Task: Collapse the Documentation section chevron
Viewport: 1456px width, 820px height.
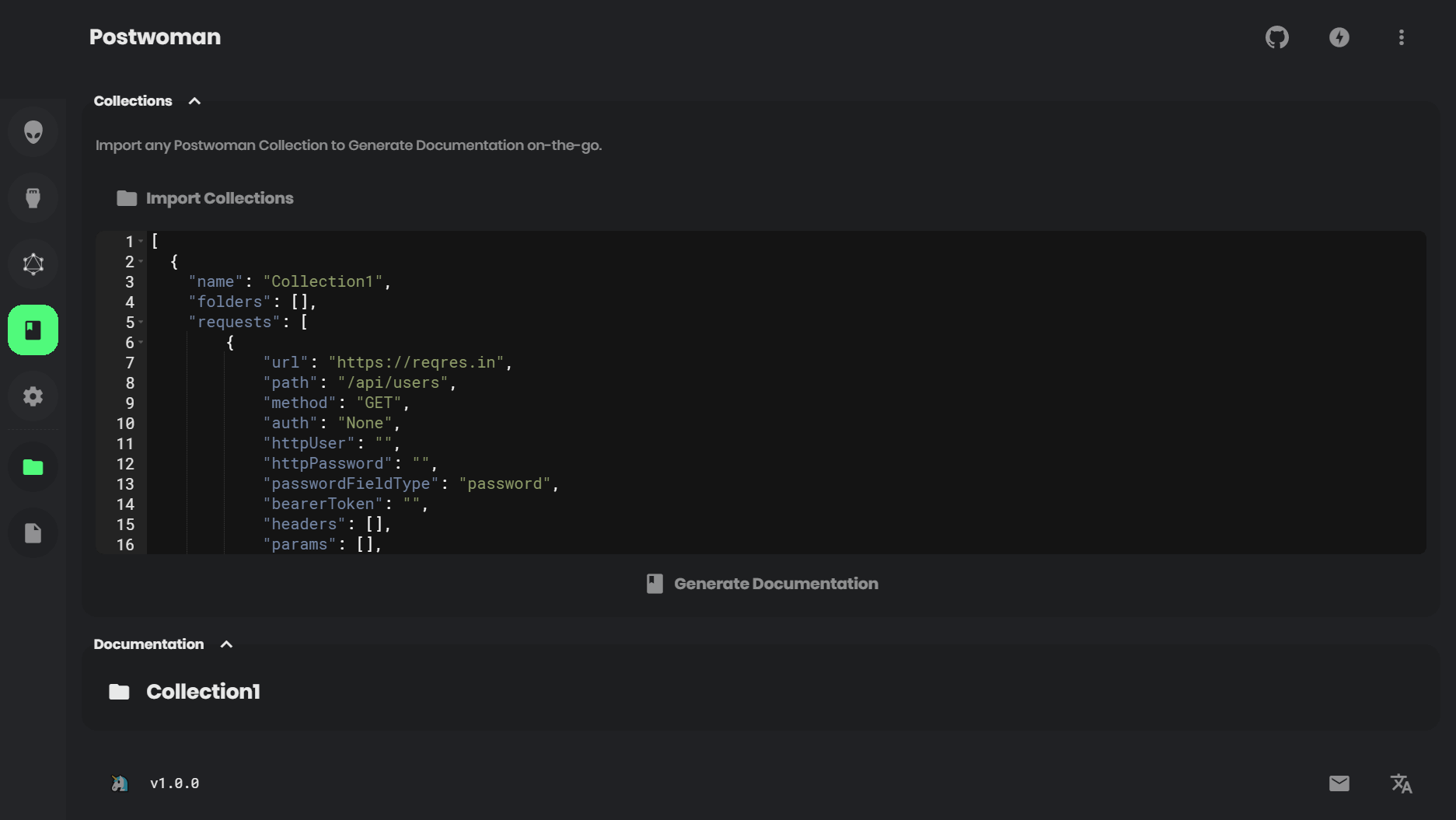Action: 226,644
